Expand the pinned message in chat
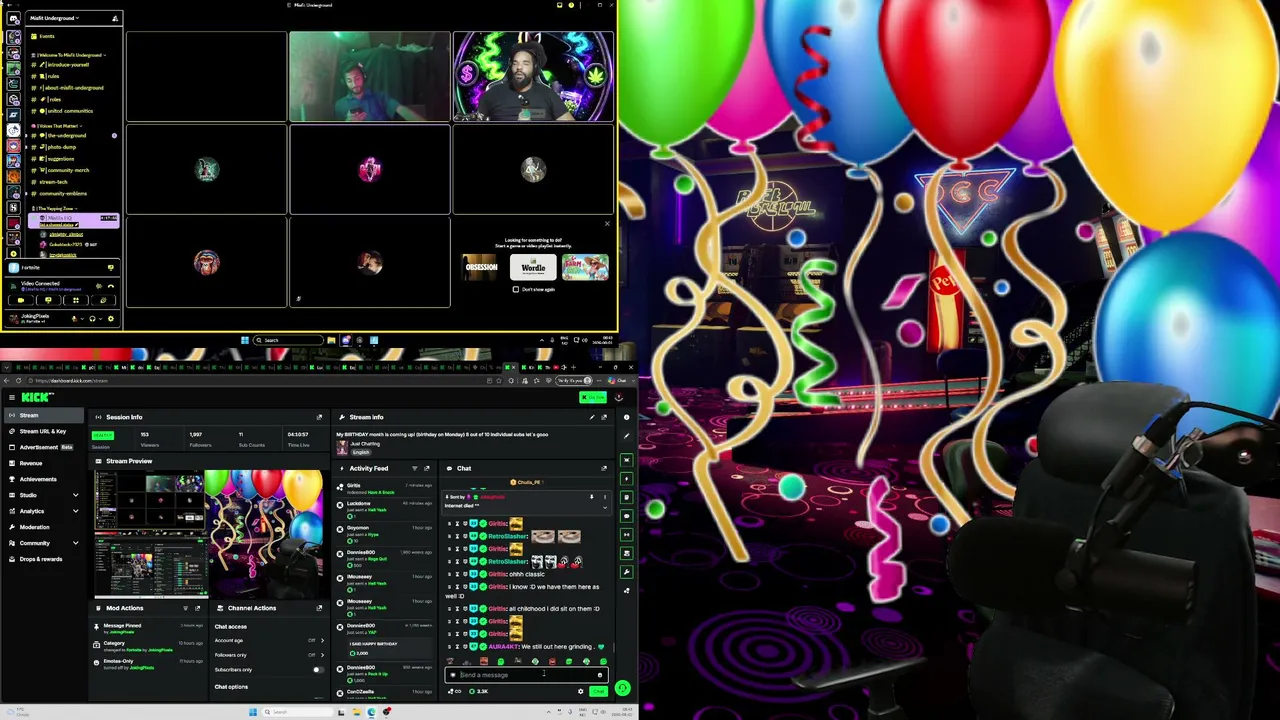Screen dimensions: 1280x720 [604, 507]
